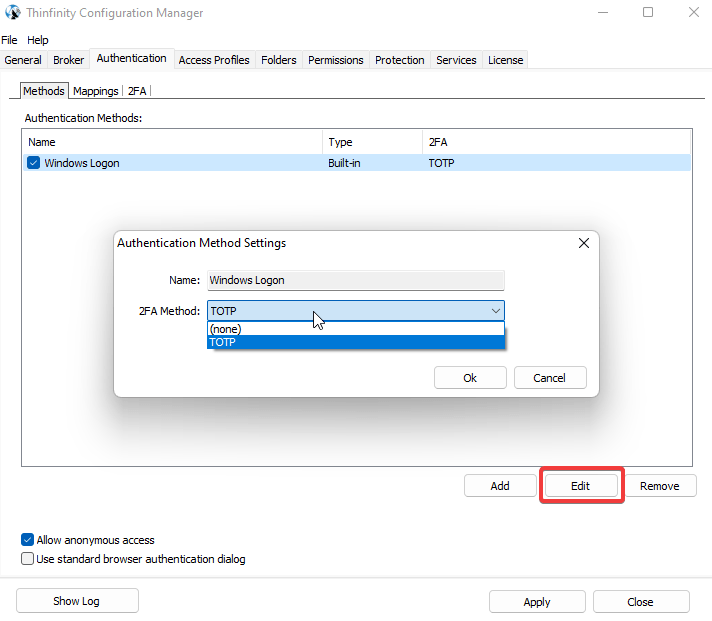Confirm dialog with Ok button
The image size is (712, 621).
point(470,378)
